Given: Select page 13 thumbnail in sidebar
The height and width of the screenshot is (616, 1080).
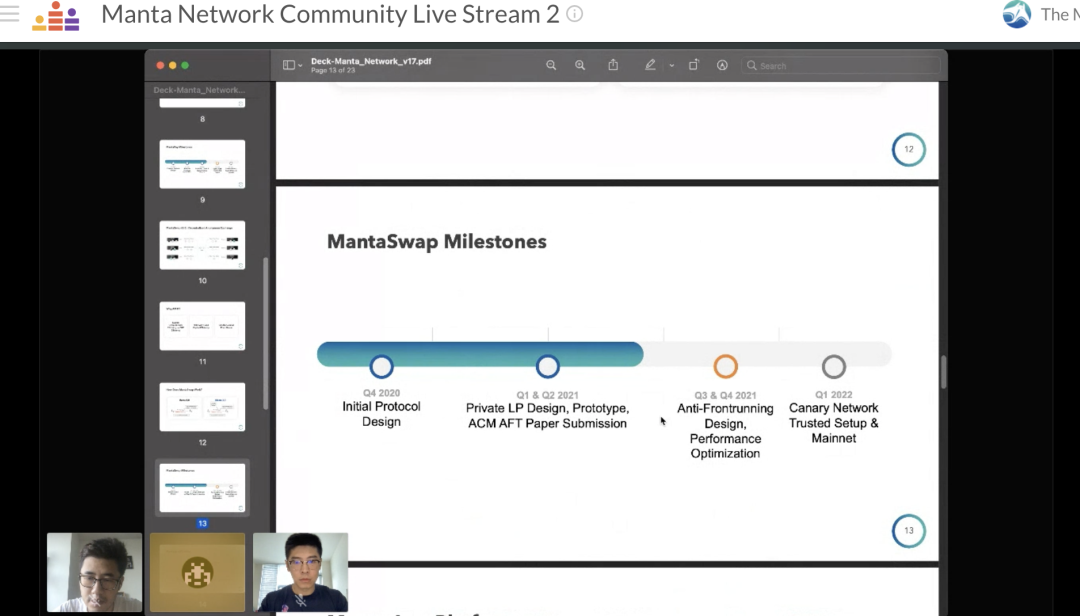Looking at the screenshot, I should [202, 488].
